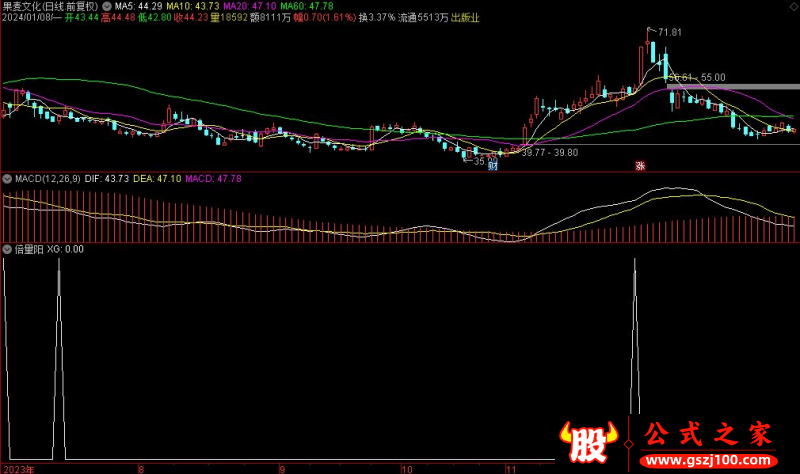Expand the MACD(12,26,9) indicator menu icon
Image resolution: width=800 pixels, height=474 pixels.
(x=7, y=179)
